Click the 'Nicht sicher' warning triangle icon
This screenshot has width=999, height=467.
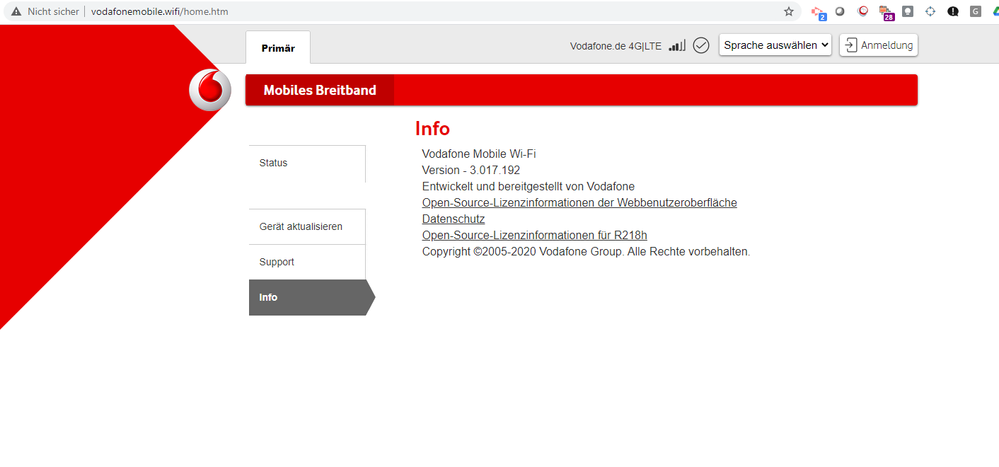pyautogui.click(x=17, y=11)
